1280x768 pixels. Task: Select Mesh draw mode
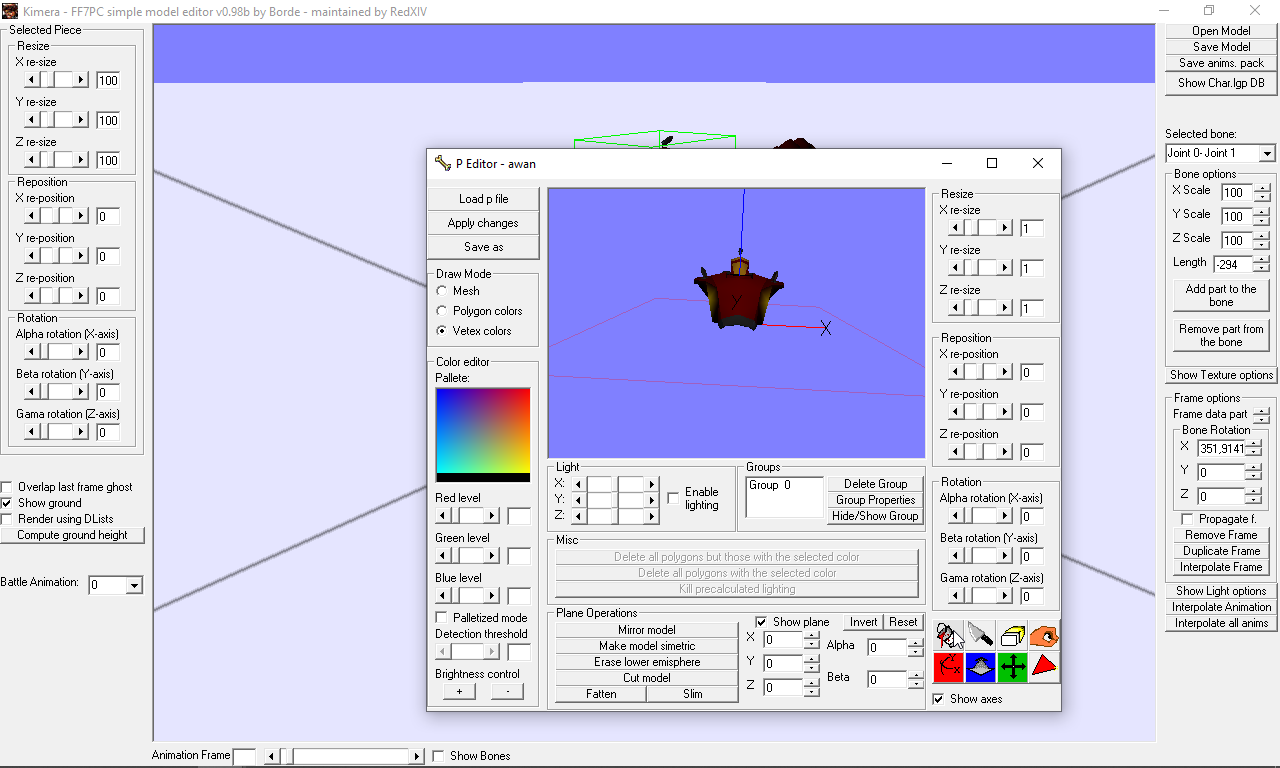442,291
